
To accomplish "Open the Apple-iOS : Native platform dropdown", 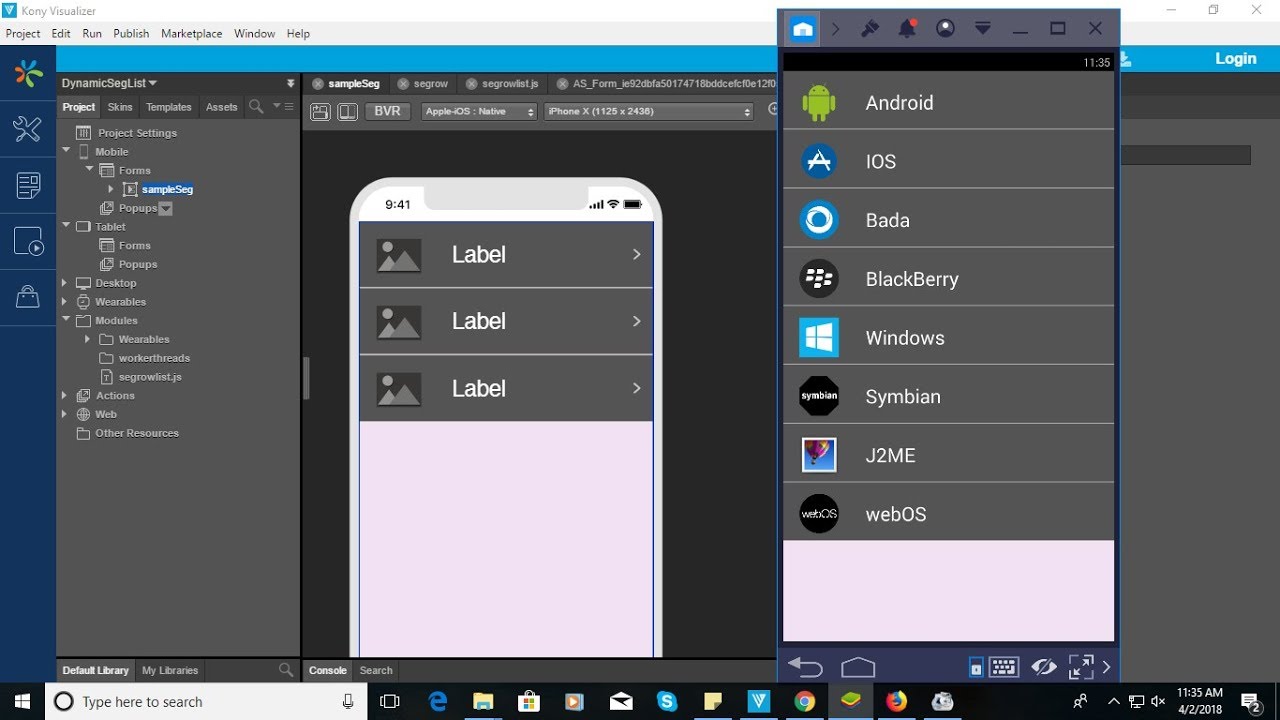I will (479, 112).
